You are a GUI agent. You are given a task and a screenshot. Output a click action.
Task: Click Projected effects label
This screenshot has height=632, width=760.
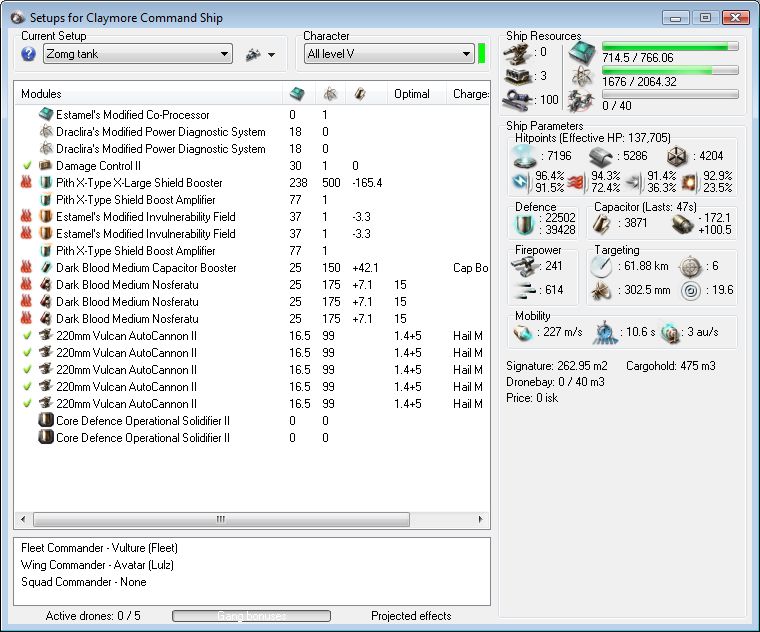(411, 616)
